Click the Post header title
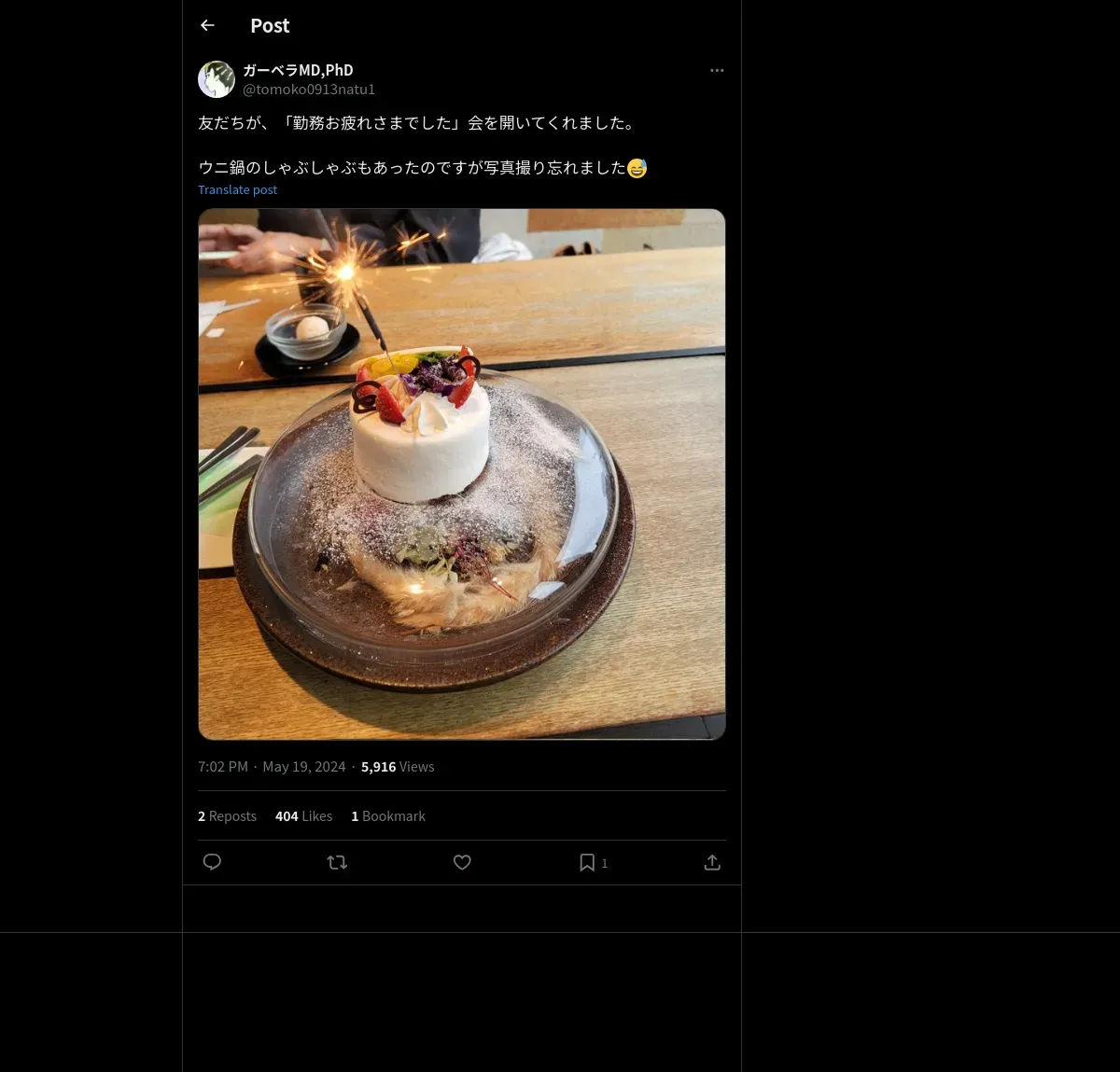The width and height of the screenshot is (1120, 1072). (x=270, y=26)
